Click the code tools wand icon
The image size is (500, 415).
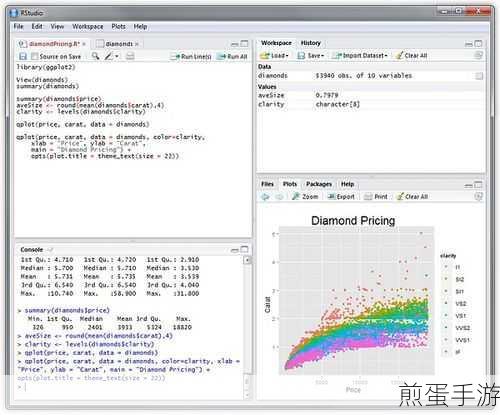click(109, 56)
